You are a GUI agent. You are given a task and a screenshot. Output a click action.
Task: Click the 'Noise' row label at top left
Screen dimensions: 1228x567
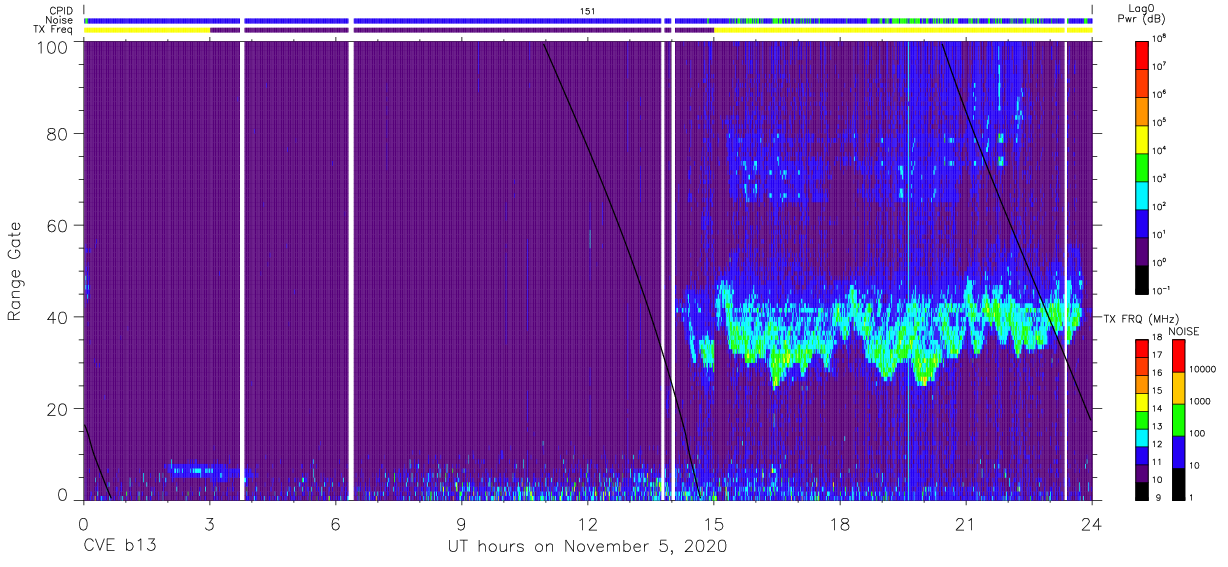point(58,20)
